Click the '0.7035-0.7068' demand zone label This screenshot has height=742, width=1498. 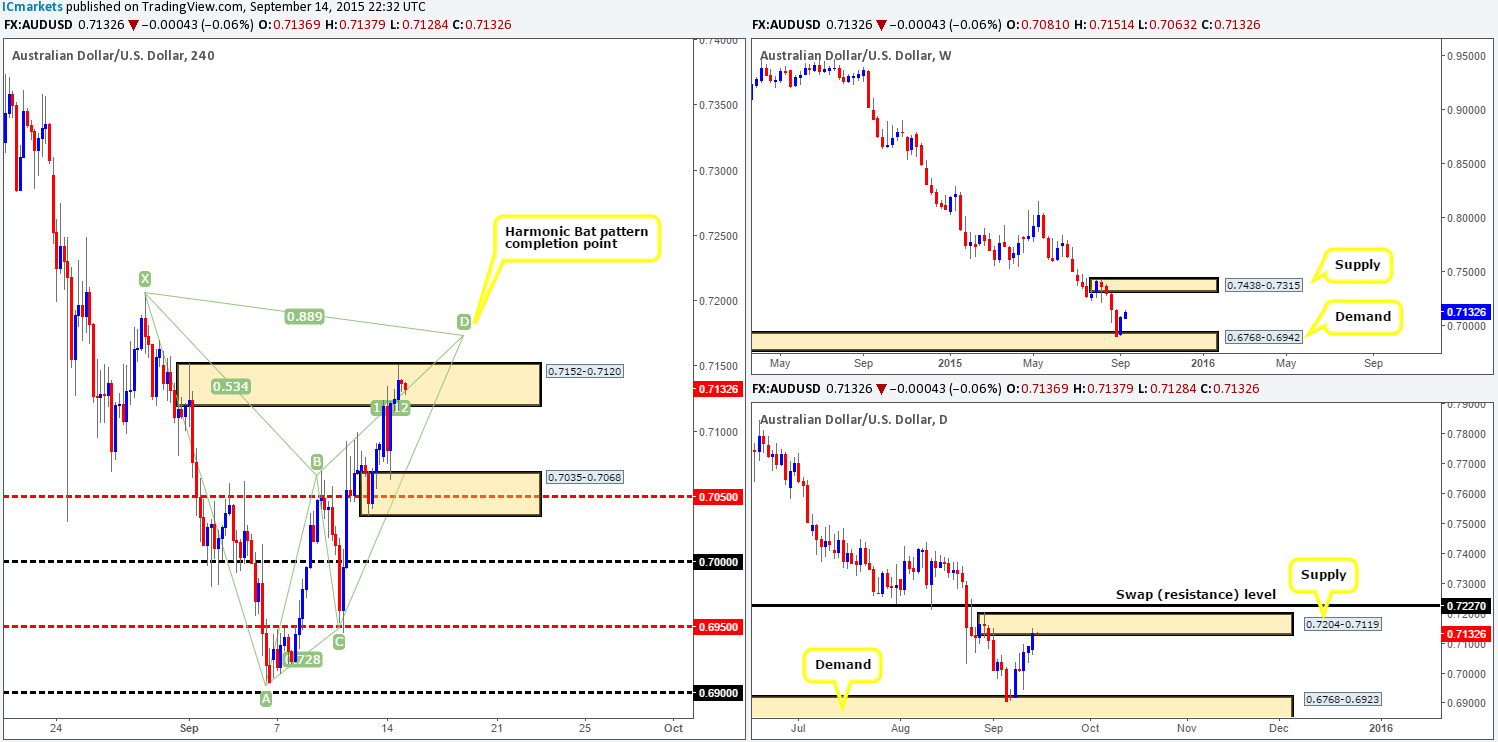pos(584,478)
